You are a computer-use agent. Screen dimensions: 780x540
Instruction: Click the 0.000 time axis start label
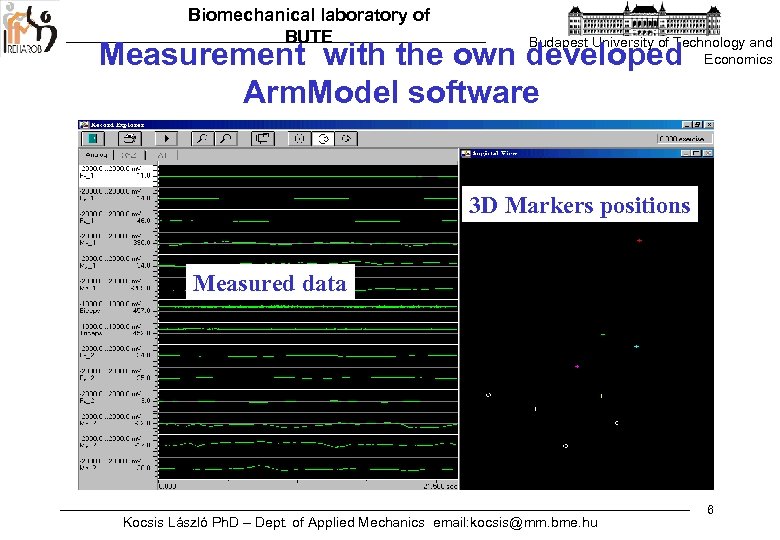tap(168, 486)
